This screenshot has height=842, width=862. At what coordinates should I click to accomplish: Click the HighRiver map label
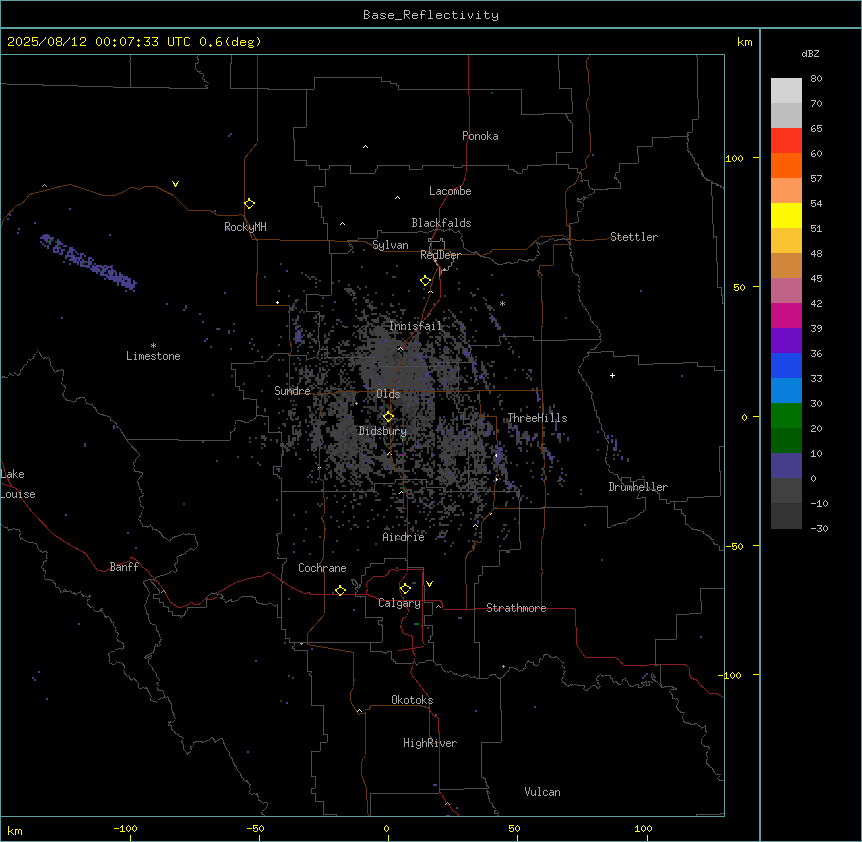coord(430,743)
